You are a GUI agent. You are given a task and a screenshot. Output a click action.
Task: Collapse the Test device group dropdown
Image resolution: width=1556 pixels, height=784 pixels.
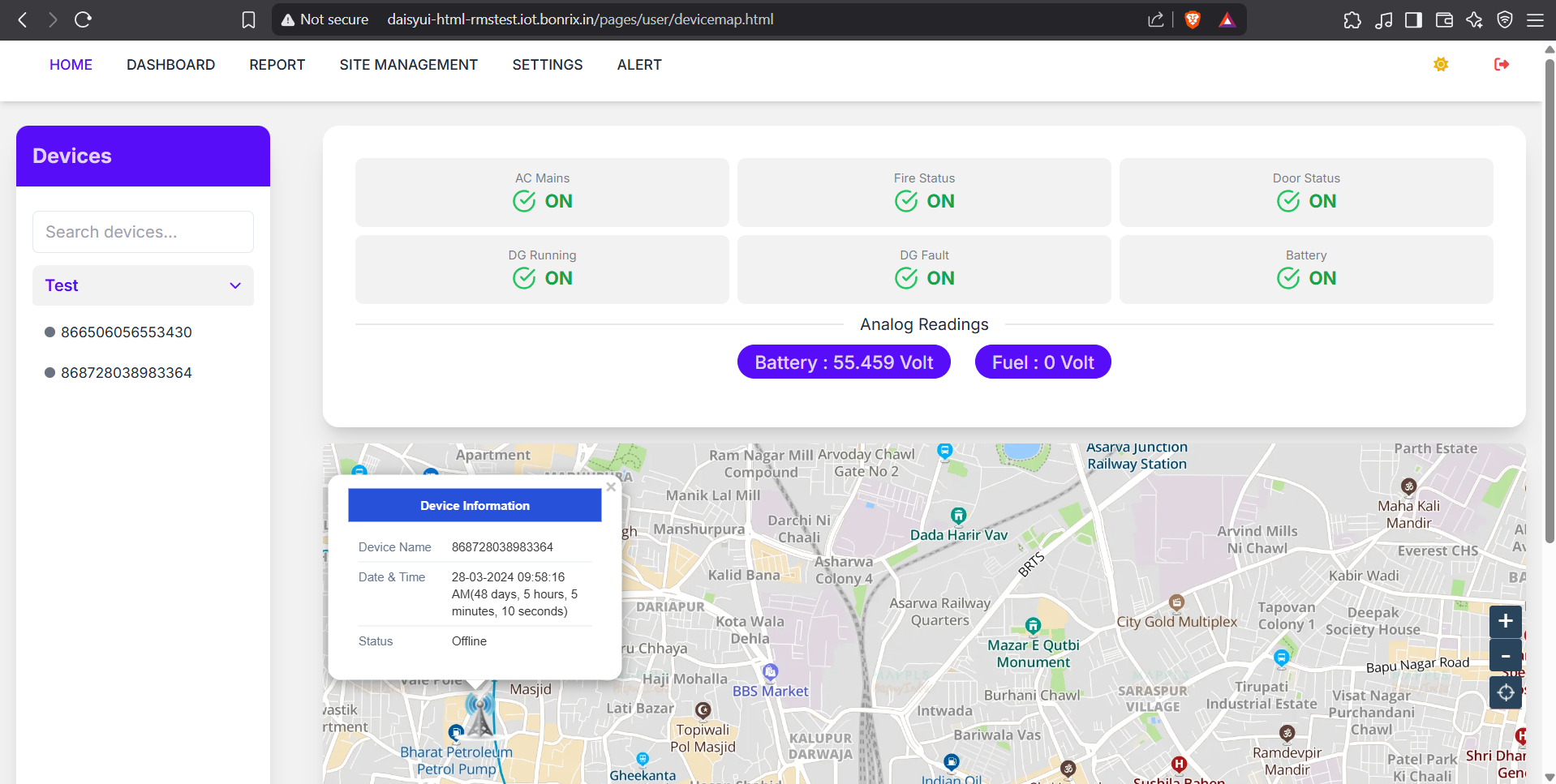143,285
